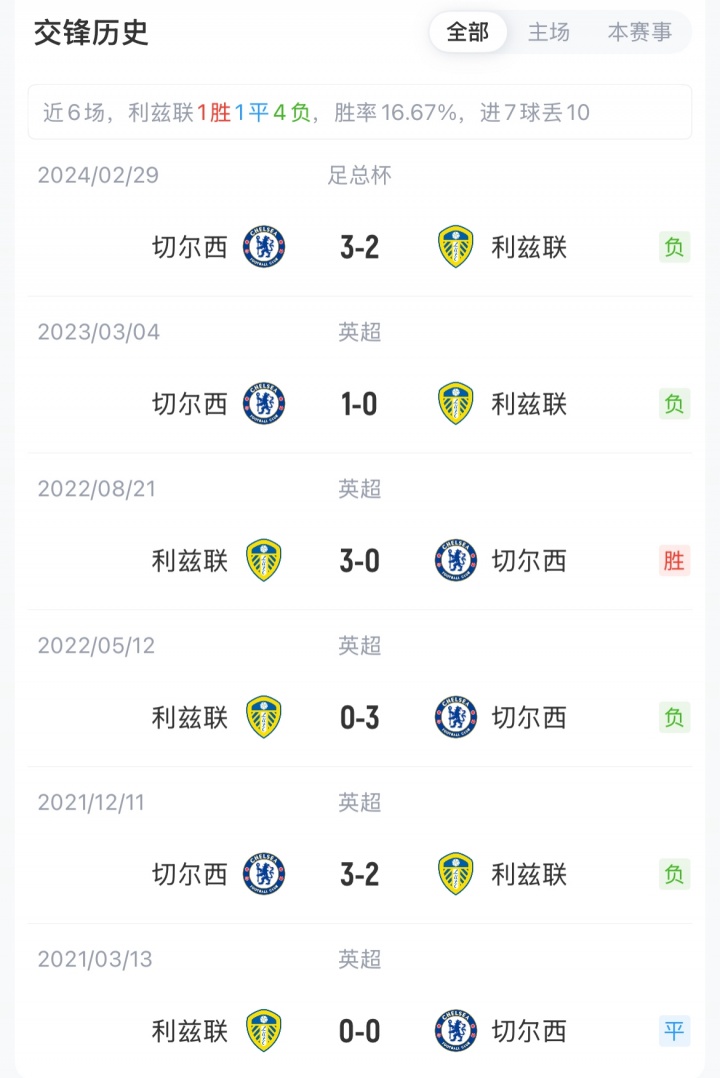Click Chelsea crest in 2021/03/13 match

(456, 1031)
